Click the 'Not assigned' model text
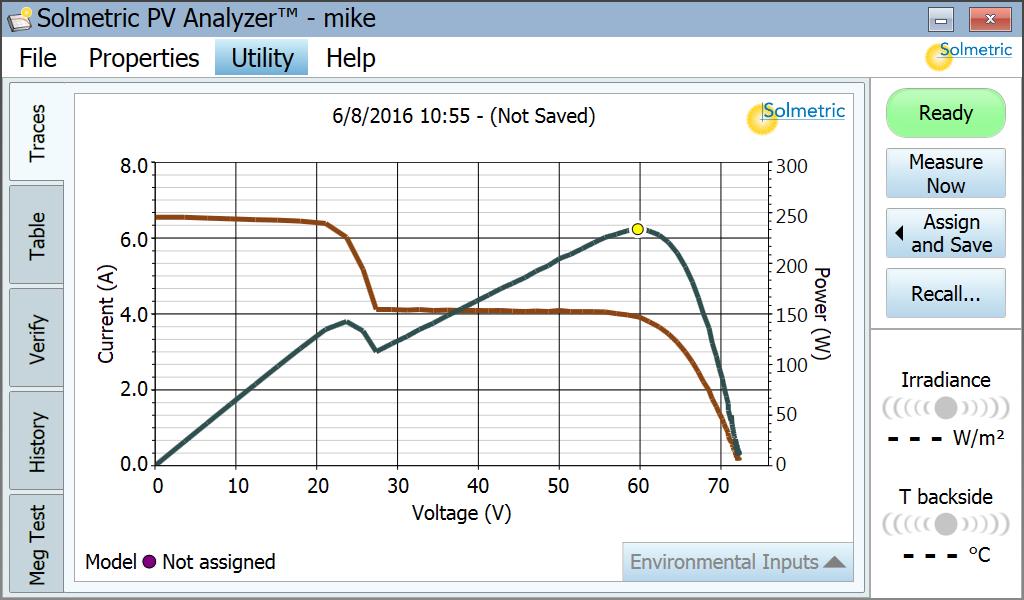This screenshot has width=1024, height=600. click(x=219, y=561)
